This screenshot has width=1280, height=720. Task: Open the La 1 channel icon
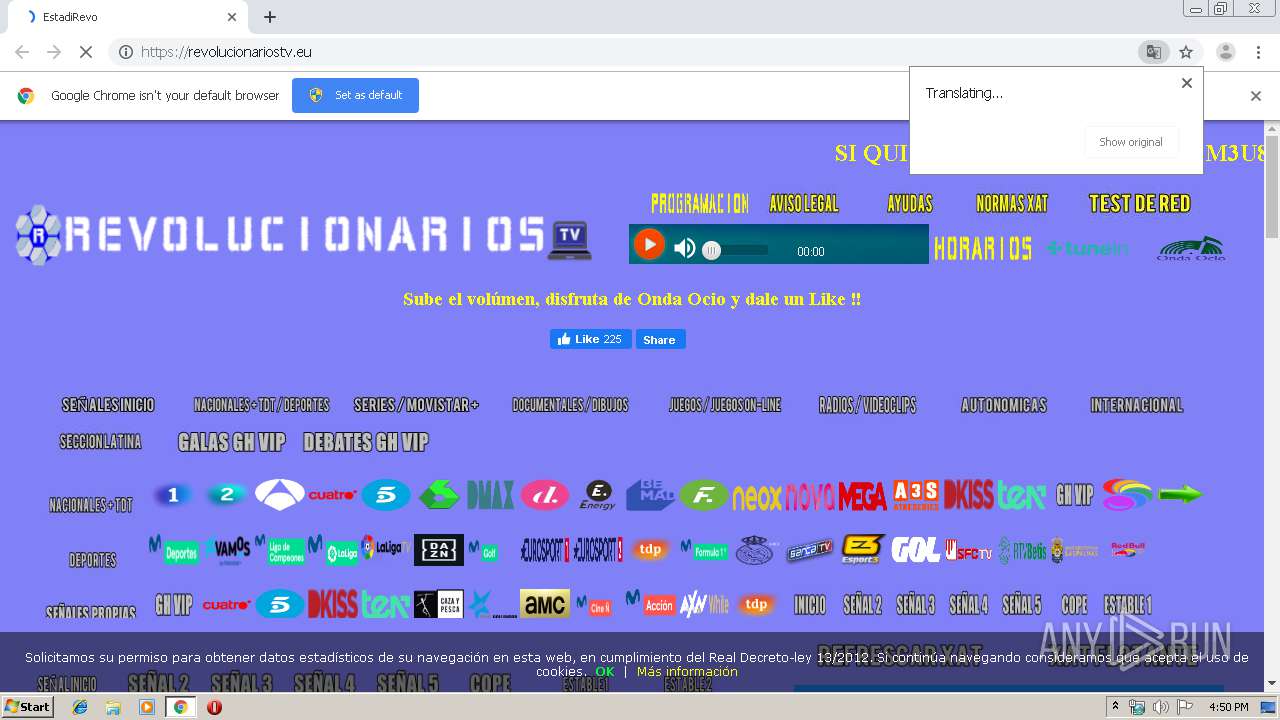pos(174,495)
